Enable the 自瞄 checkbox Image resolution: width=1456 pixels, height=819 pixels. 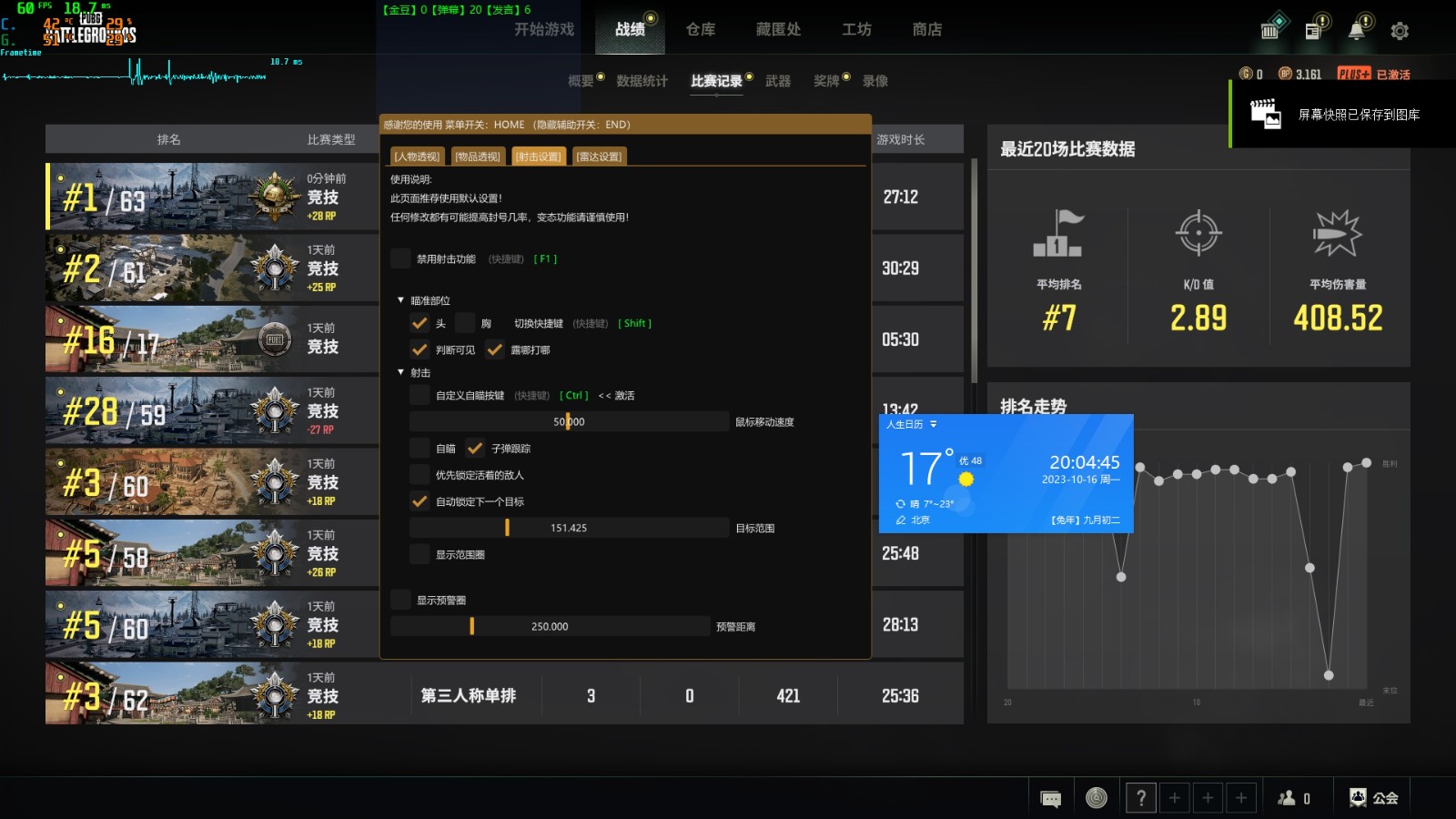click(x=420, y=448)
